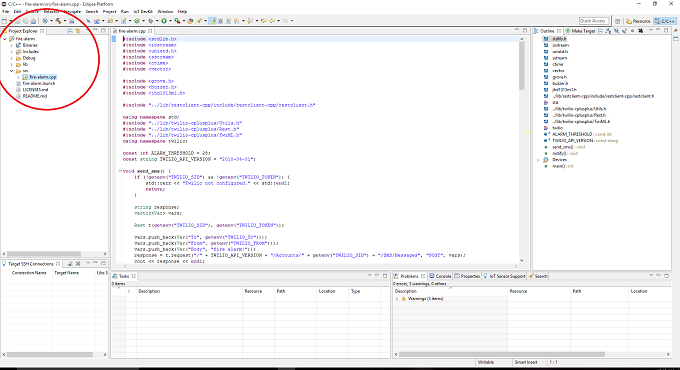Expand the Warnings group in Problems view
The height and width of the screenshot is (370, 680).
pyautogui.click(x=397, y=299)
